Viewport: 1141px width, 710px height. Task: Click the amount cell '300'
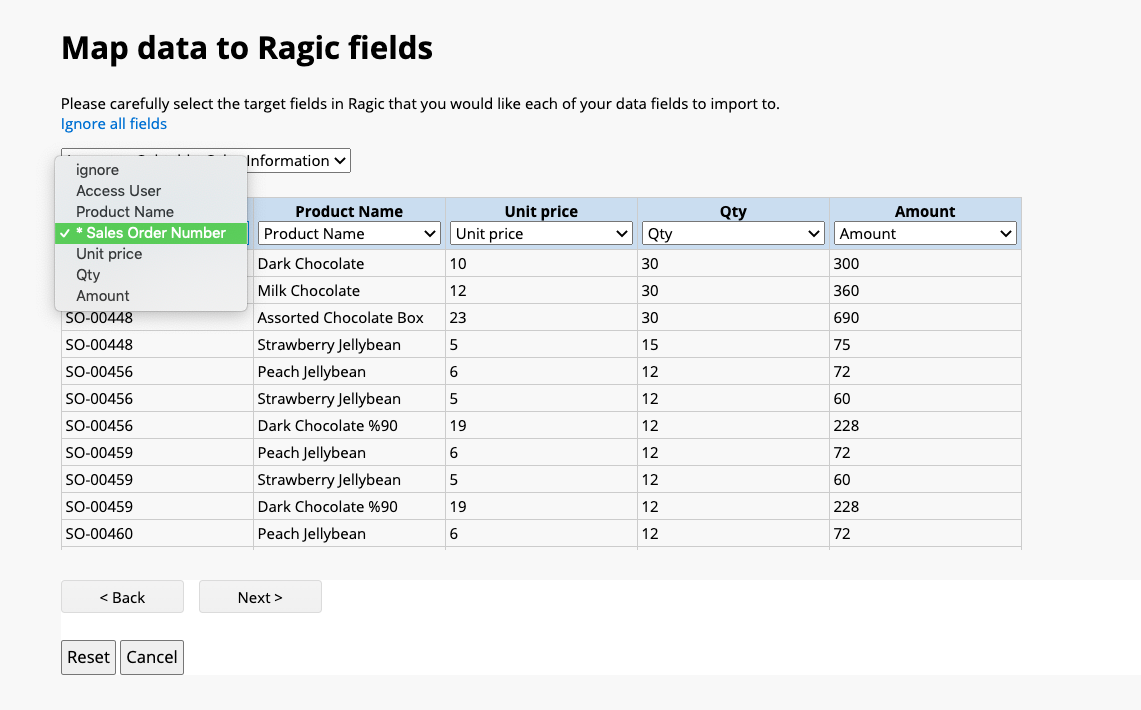(x=925, y=263)
